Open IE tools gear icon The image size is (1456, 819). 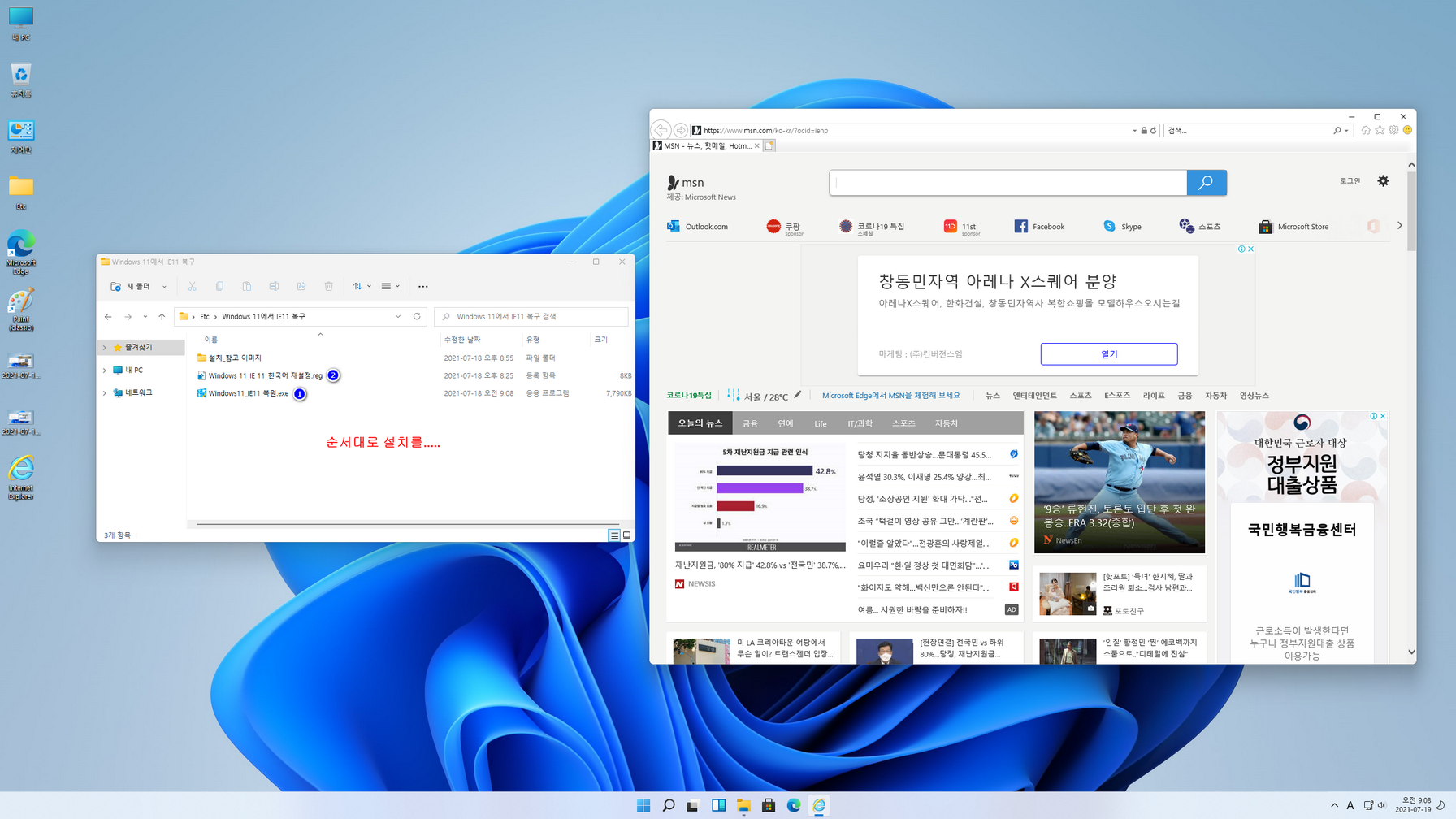[x=1393, y=130]
